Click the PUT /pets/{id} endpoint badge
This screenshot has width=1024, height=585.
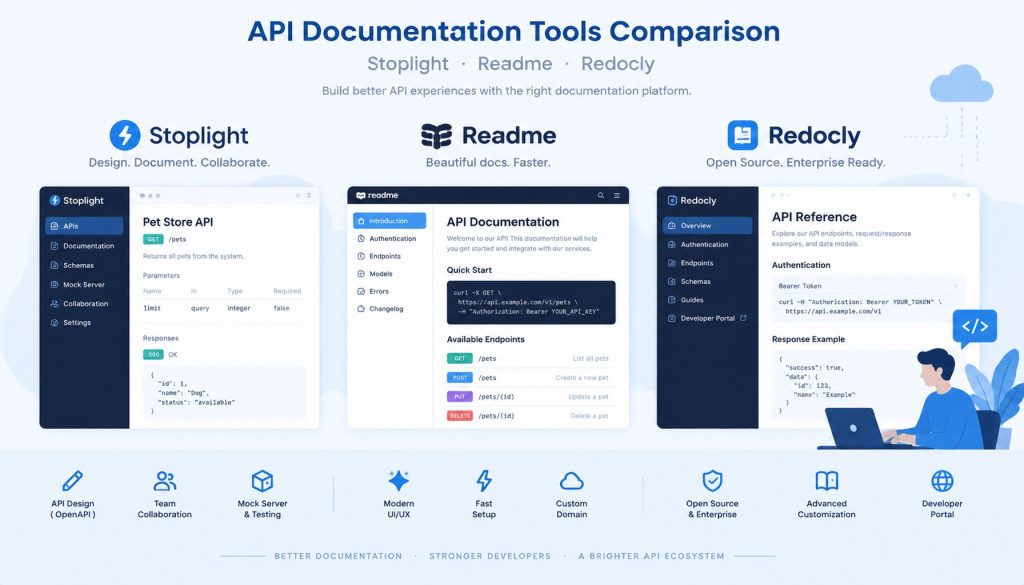click(460, 396)
